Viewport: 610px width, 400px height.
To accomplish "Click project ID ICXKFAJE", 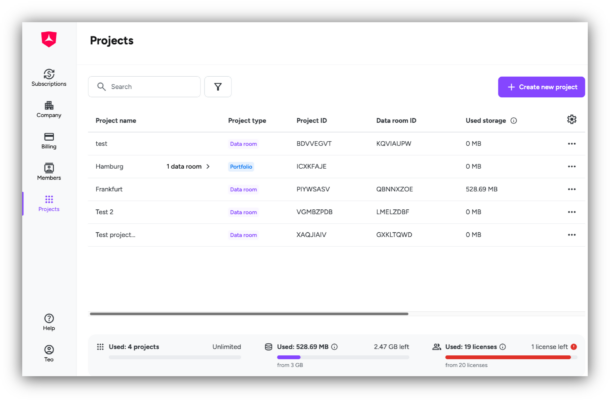I will (311, 167).
